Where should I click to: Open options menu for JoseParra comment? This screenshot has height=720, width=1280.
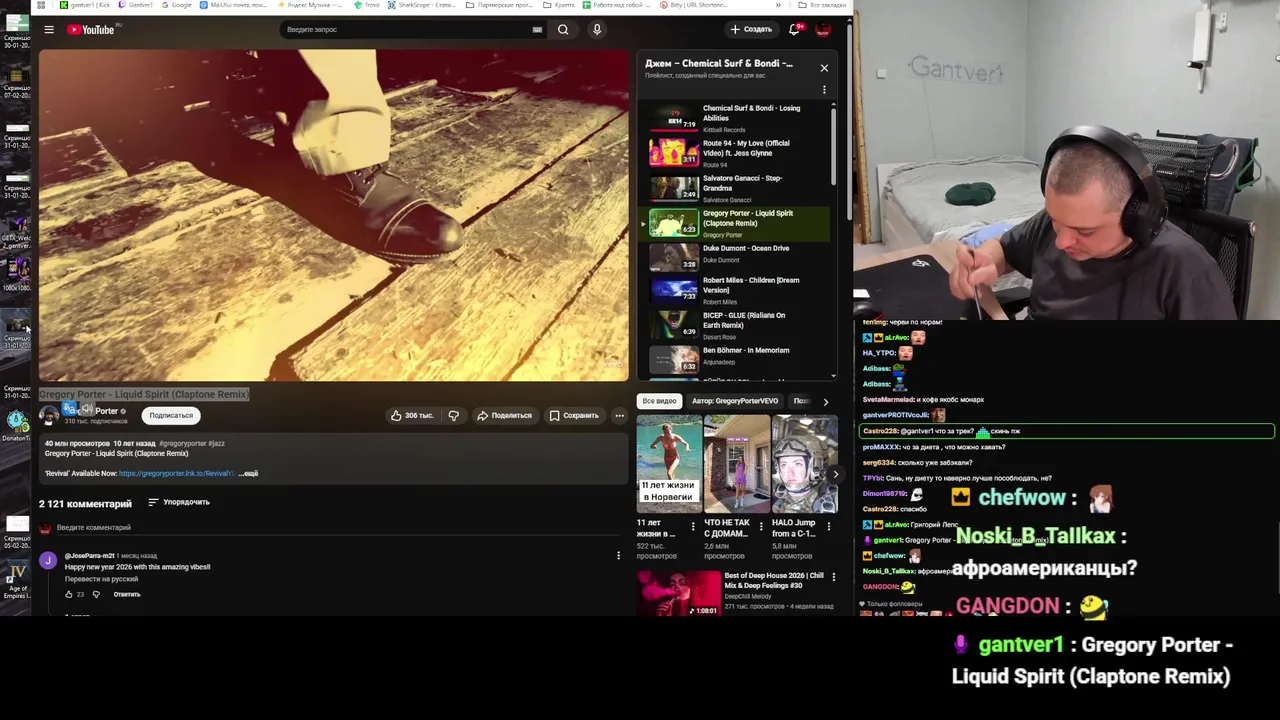618,556
